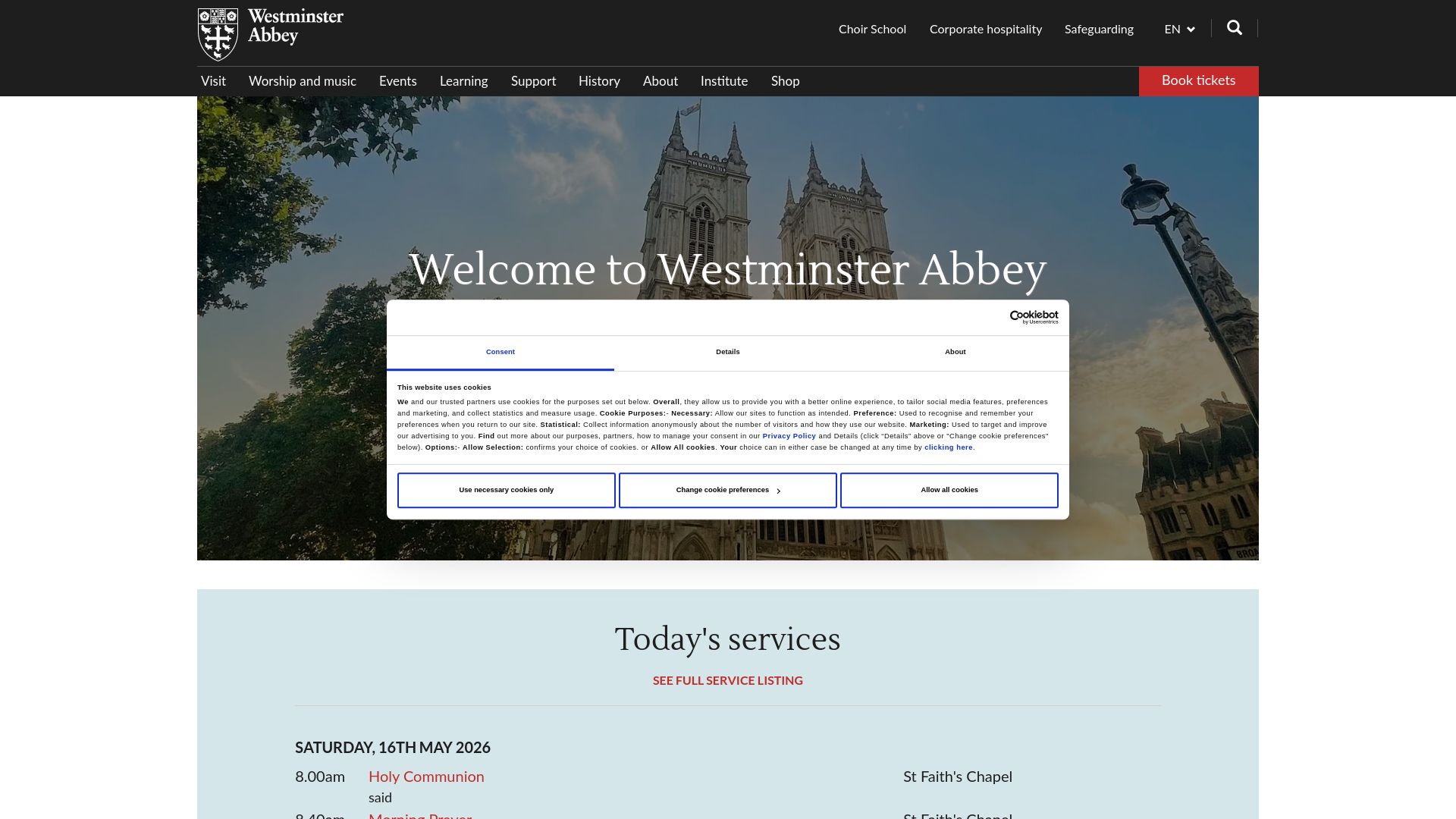Image resolution: width=1456 pixels, height=819 pixels.
Task: Open the Choir School link
Action: pos(872,30)
